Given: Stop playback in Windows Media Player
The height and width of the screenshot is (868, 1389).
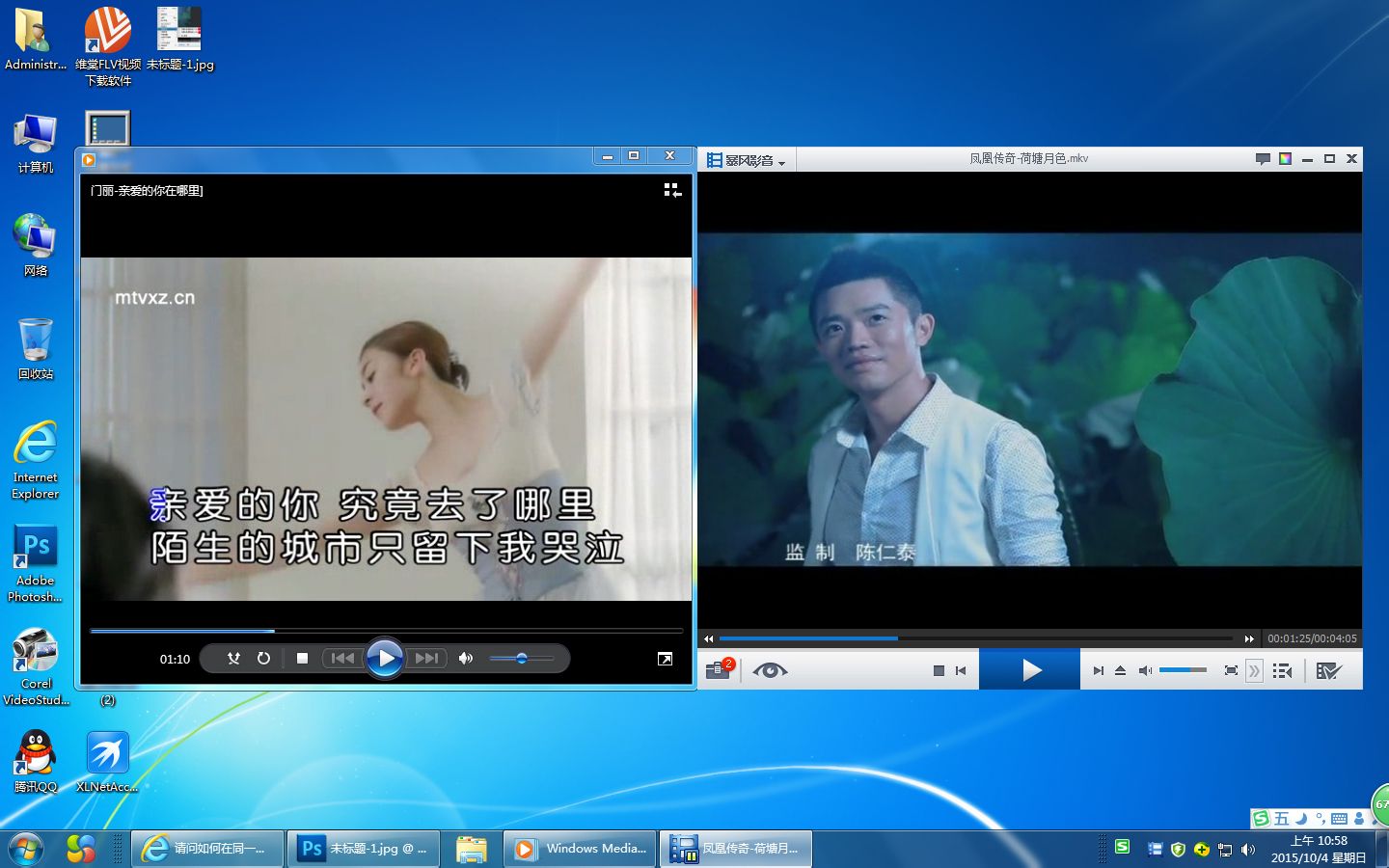Looking at the screenshot, I should [x=302, y=659].
